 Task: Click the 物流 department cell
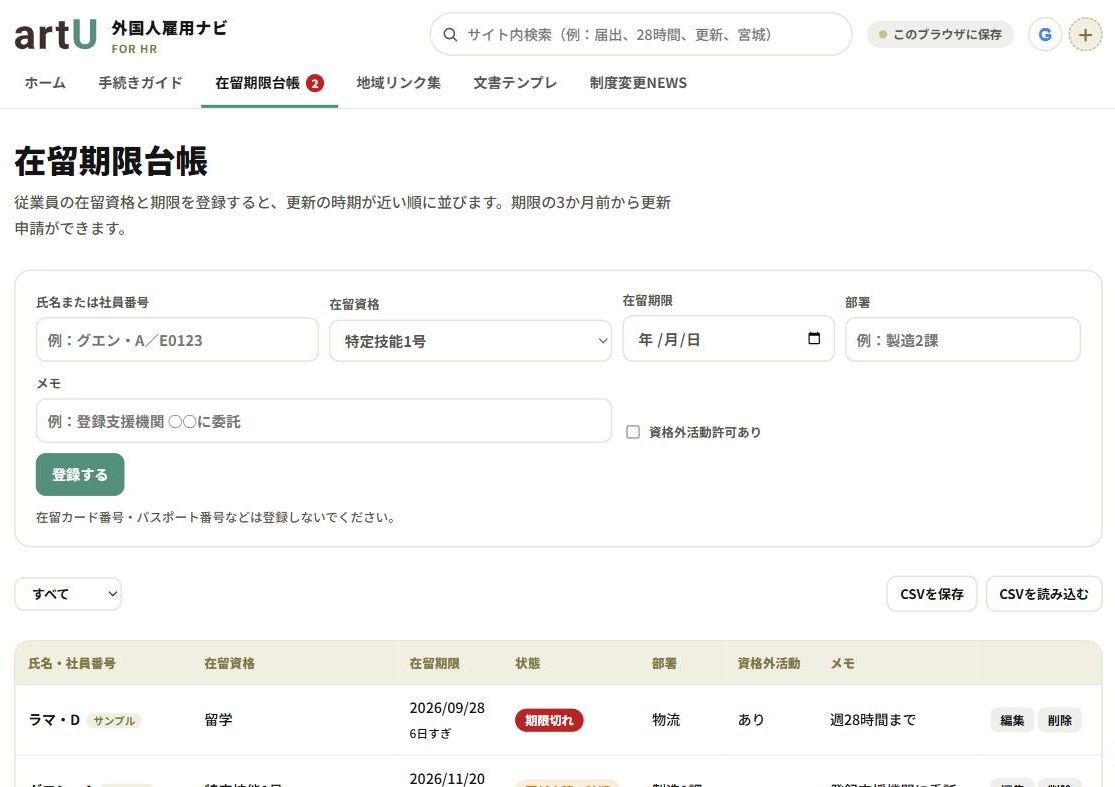pyautogui.click(x=666, y=719)
